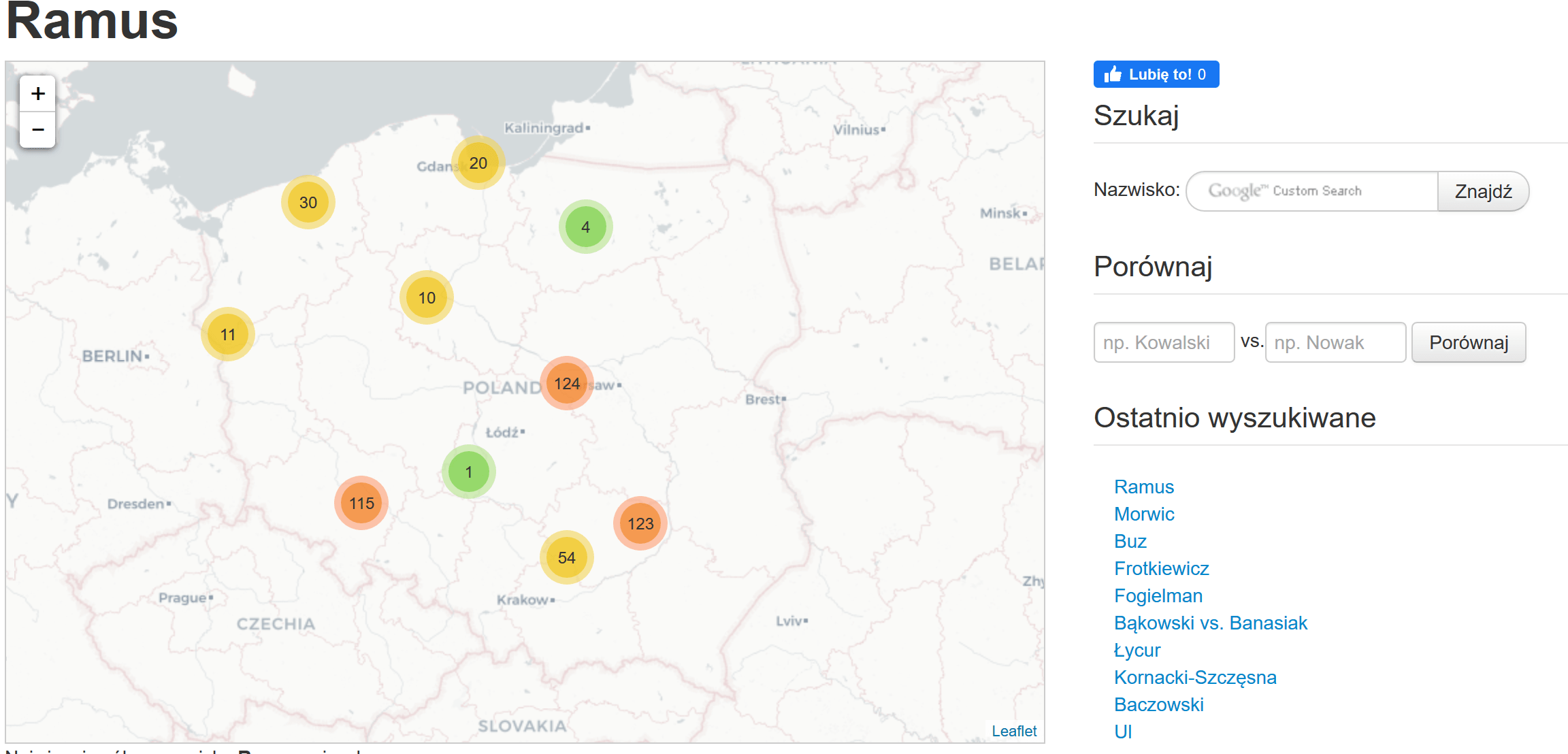1568x754 pixels.
Task: Click the yellow 20 cluster near Gdańsk
Action: tap(478, 163)
